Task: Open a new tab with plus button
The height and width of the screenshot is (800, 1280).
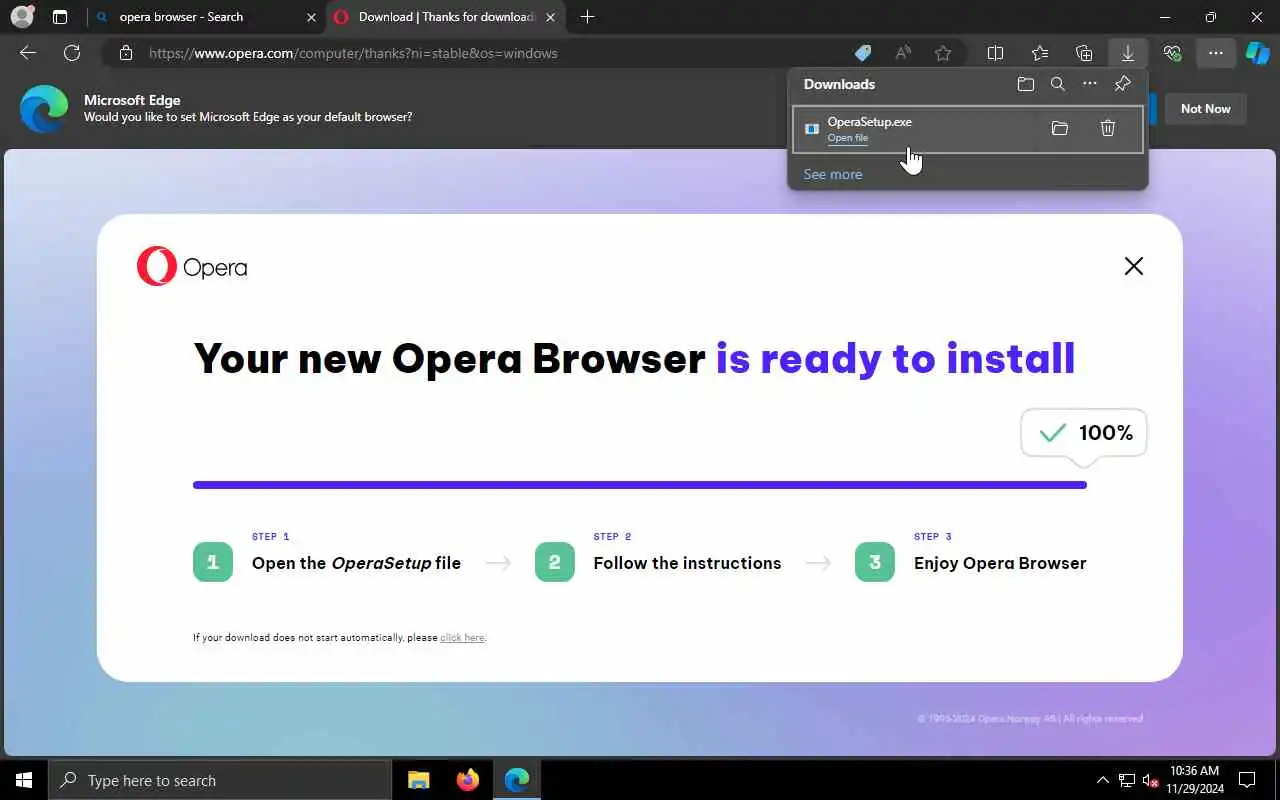Action: (x=588, y=17)
